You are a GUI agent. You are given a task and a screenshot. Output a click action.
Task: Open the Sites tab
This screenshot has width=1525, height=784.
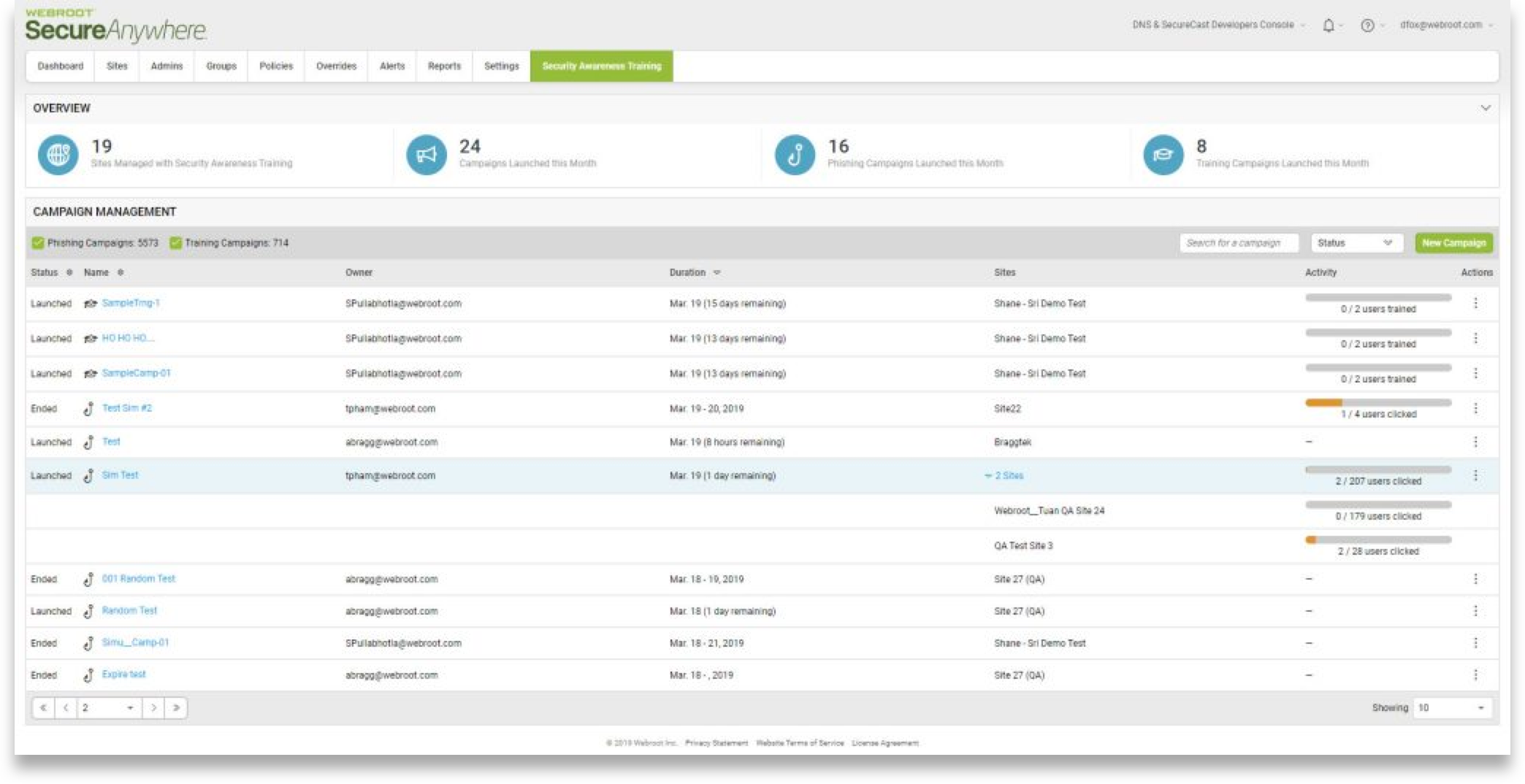pos(117,66)
